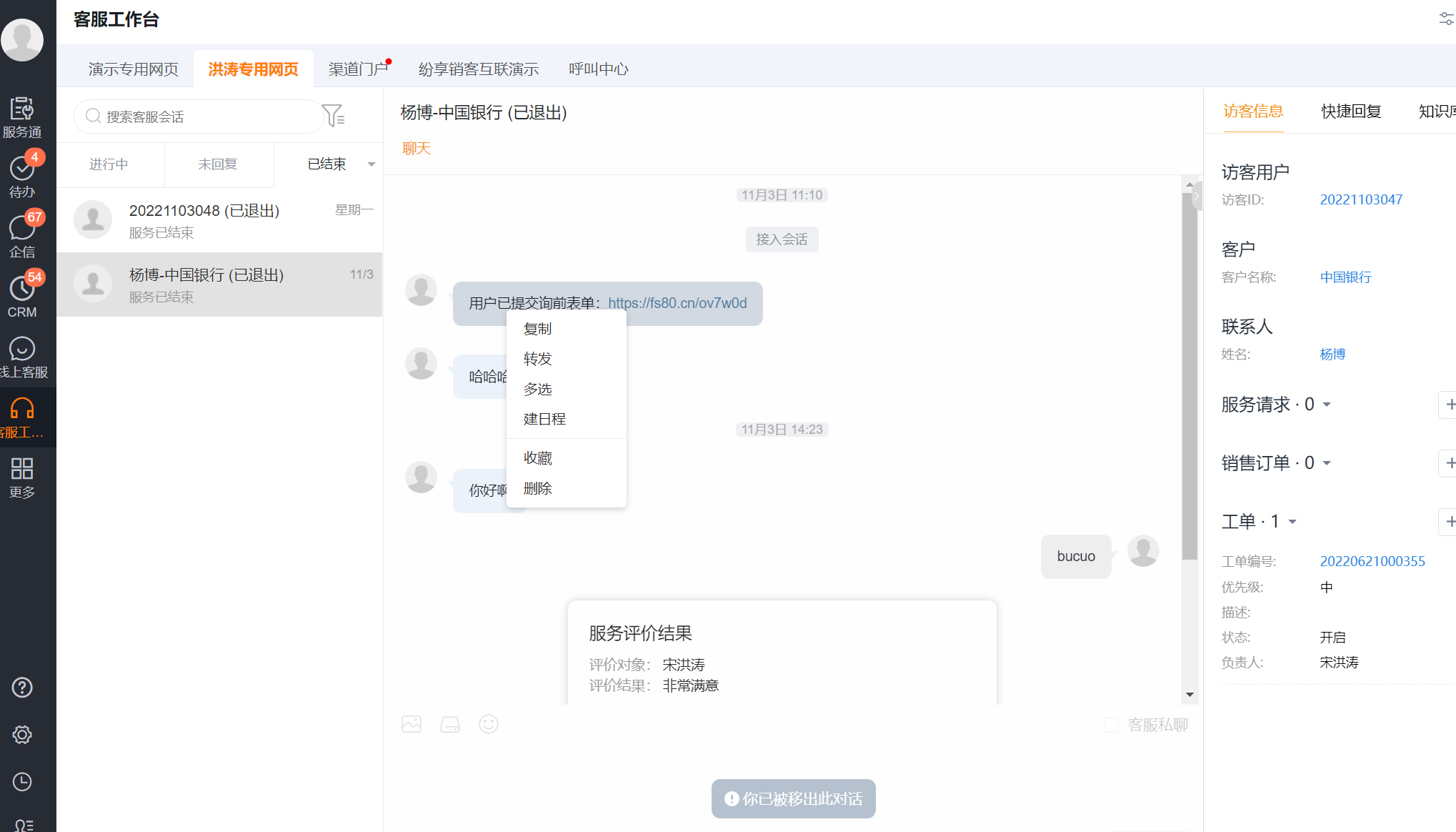The width and height of the screenshot is (1456, 832).
Task: Click the emoji smiley icon
Action: coord(489,724)
